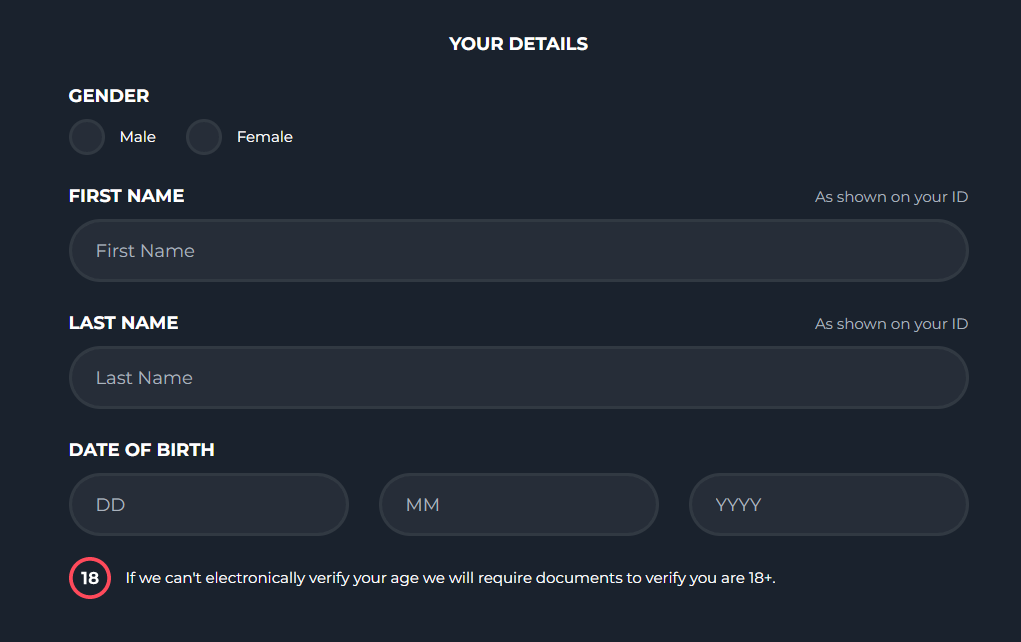The height and width of the screenshot is (642, 1021).
Task: Click the ID hint beside First Name
Action: click(x=891, y=197)
